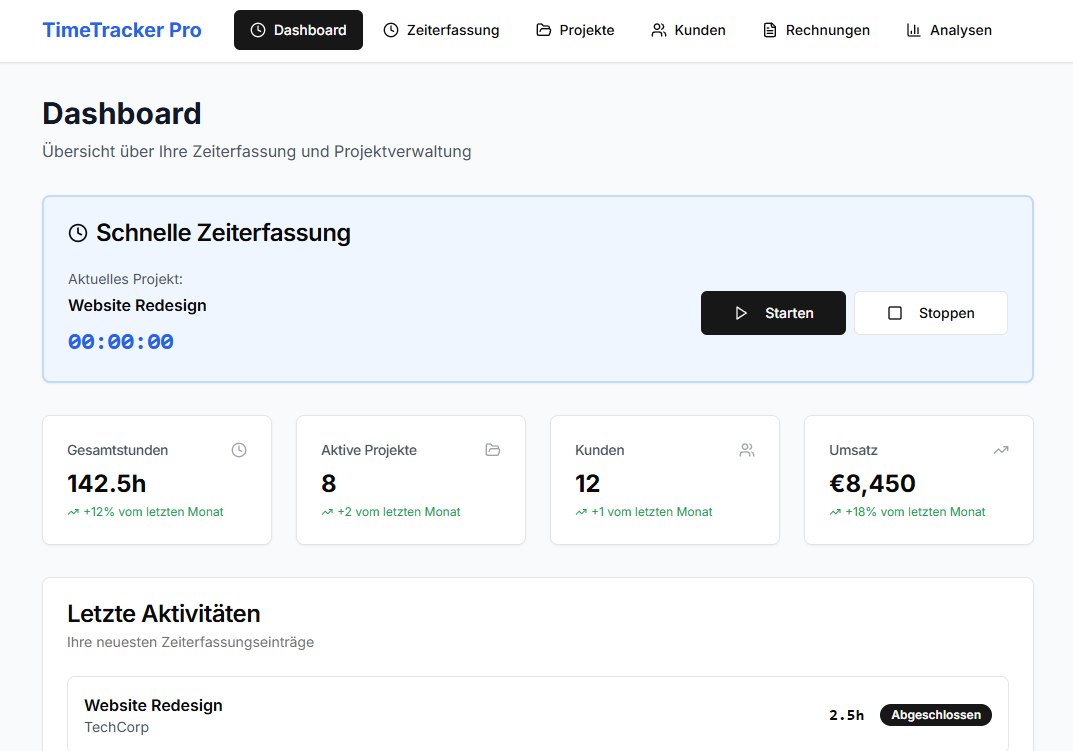Open the Website Redesign activity entry

[x=538, y=714]
